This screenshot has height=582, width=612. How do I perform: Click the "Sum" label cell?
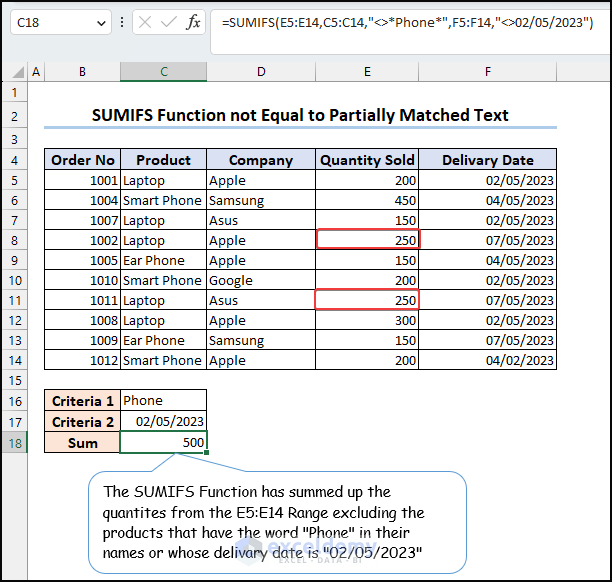[82, 443]
